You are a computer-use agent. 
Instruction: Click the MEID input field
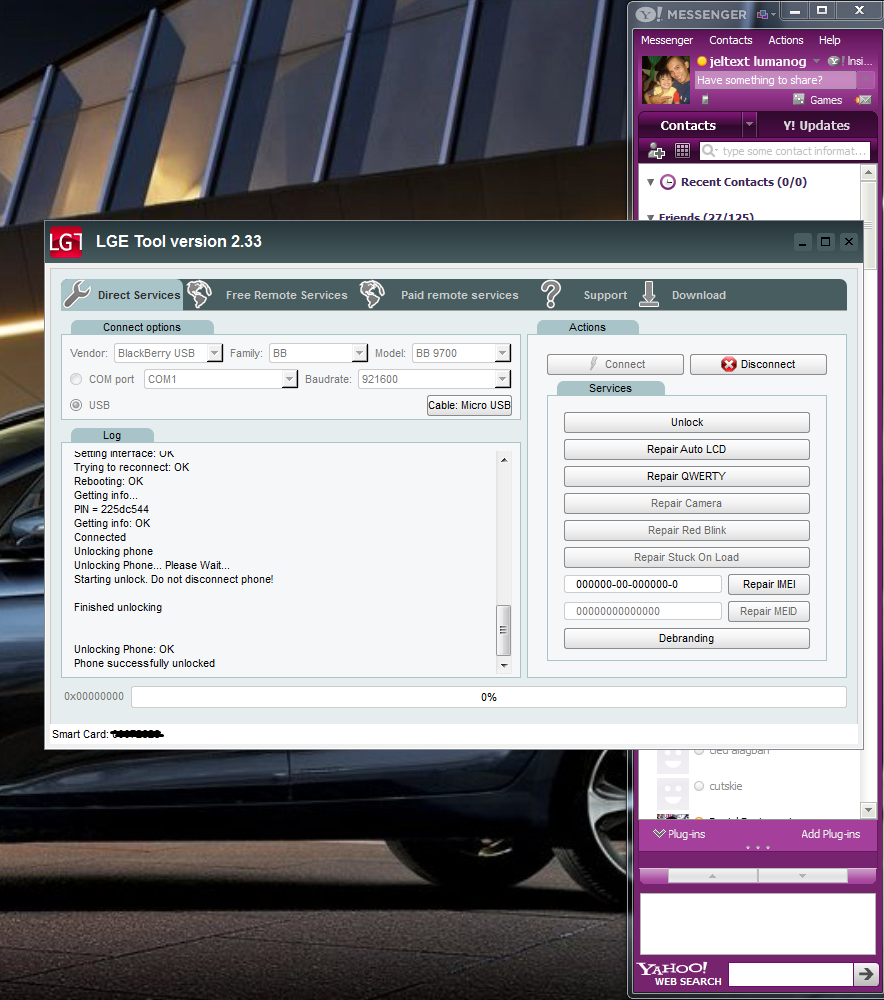pyautogui.click(x=643, y=611)
